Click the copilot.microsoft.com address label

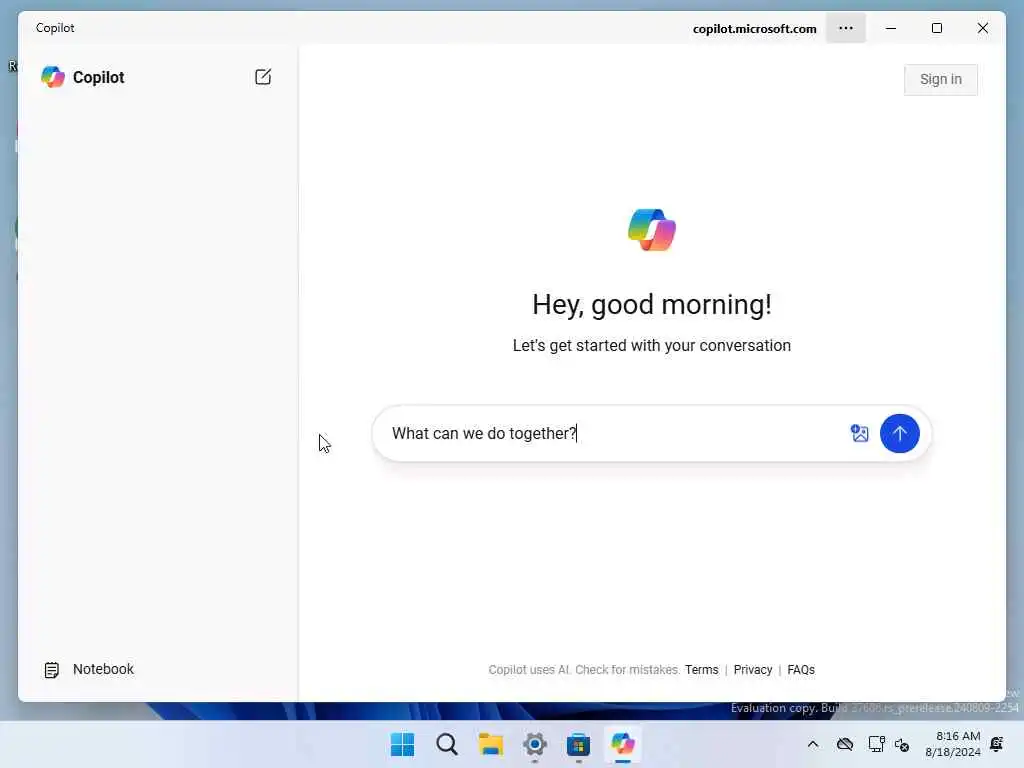pos(754,29)
